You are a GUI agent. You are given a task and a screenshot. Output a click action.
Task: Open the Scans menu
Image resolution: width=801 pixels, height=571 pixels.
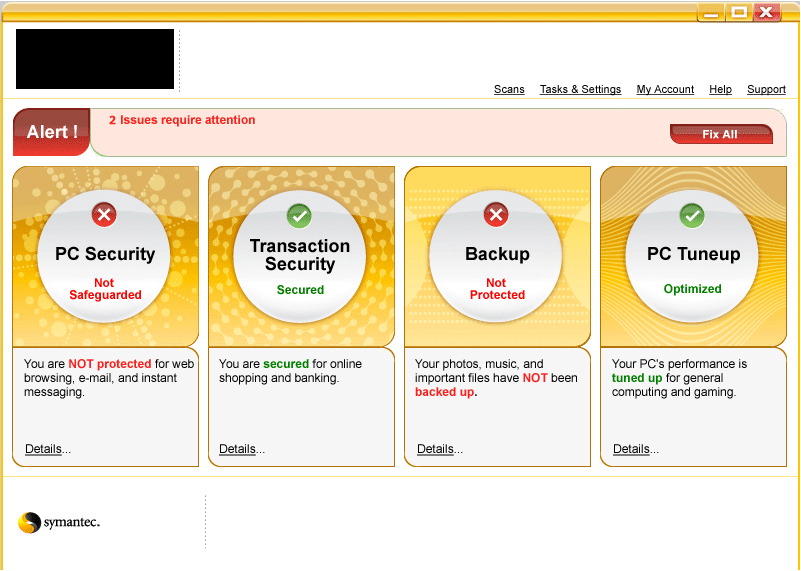(509, 89)
